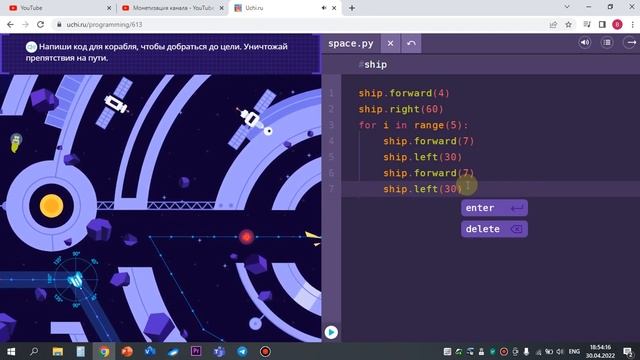Undo the last code edit

pos(411,43)
